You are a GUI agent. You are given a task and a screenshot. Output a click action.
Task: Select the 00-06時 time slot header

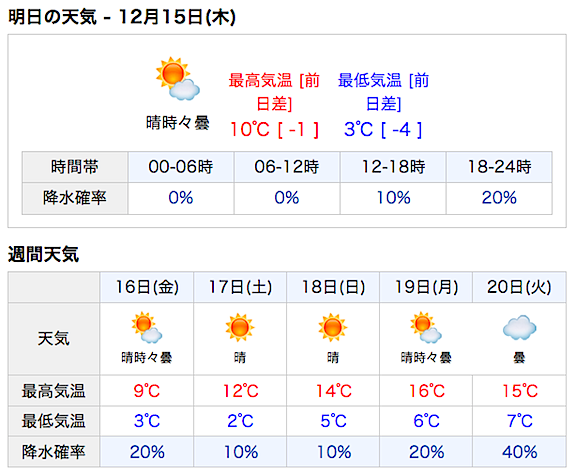click(181, 167)
